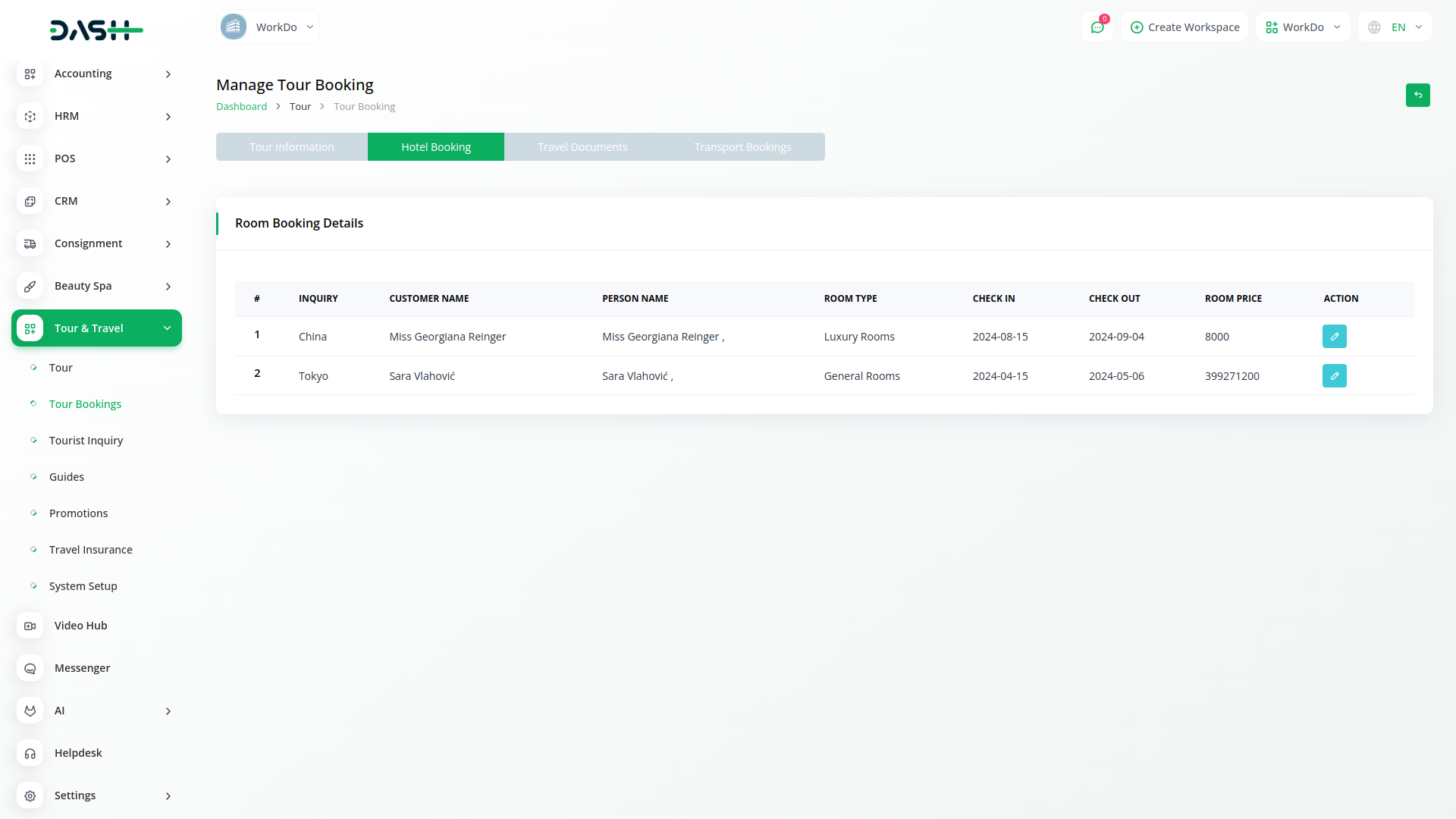Click the DASH logo

point(96,30)
